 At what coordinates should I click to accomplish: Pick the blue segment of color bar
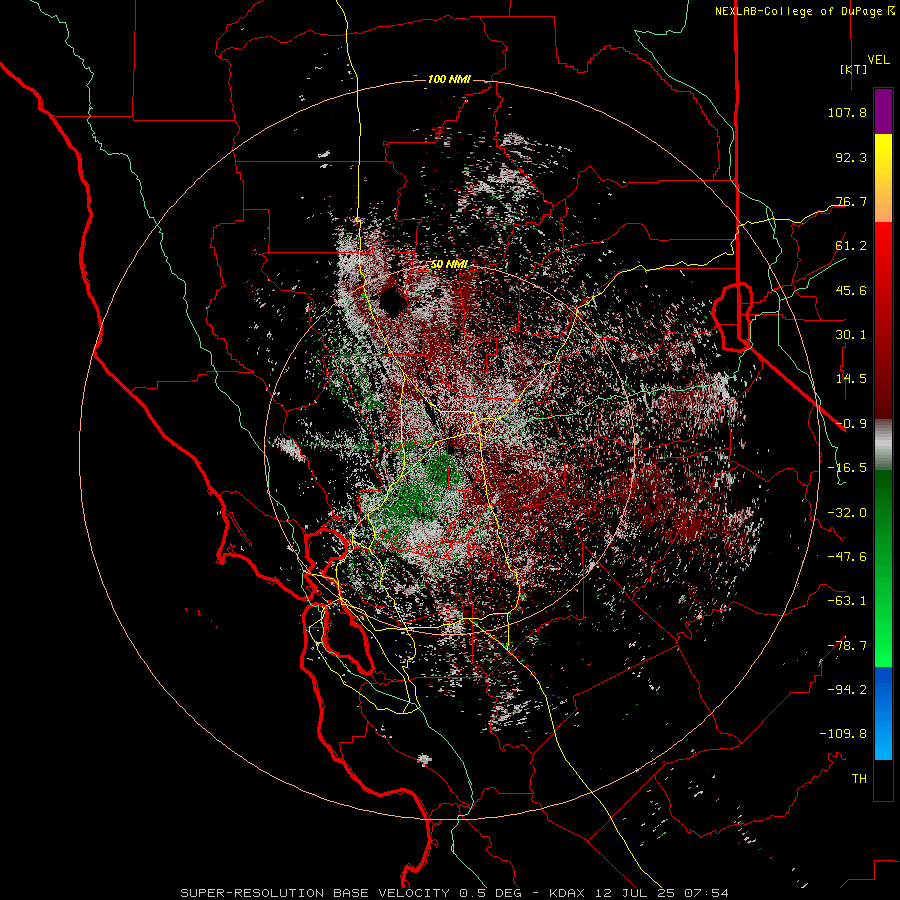pos(883,713)
